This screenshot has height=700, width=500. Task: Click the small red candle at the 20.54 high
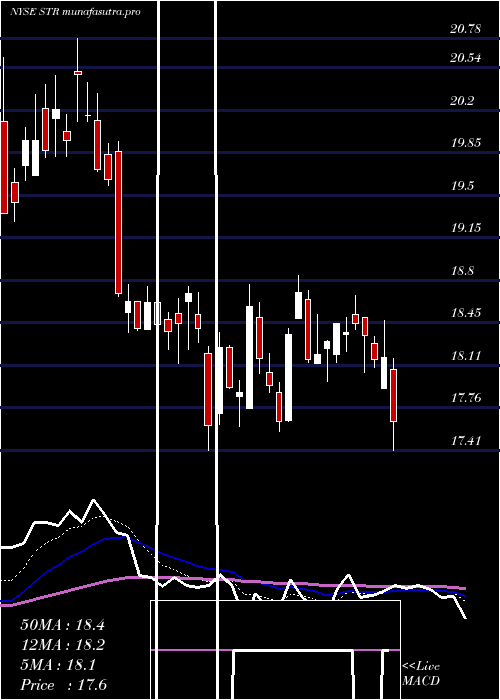(x=78, y=72)
